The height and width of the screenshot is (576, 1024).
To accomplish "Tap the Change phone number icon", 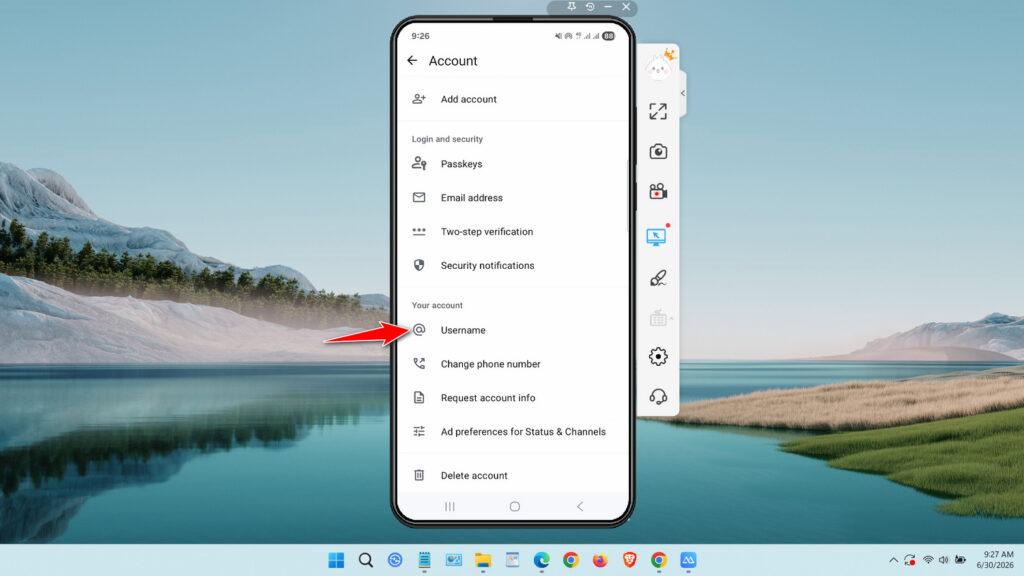I will coord(419,364).
